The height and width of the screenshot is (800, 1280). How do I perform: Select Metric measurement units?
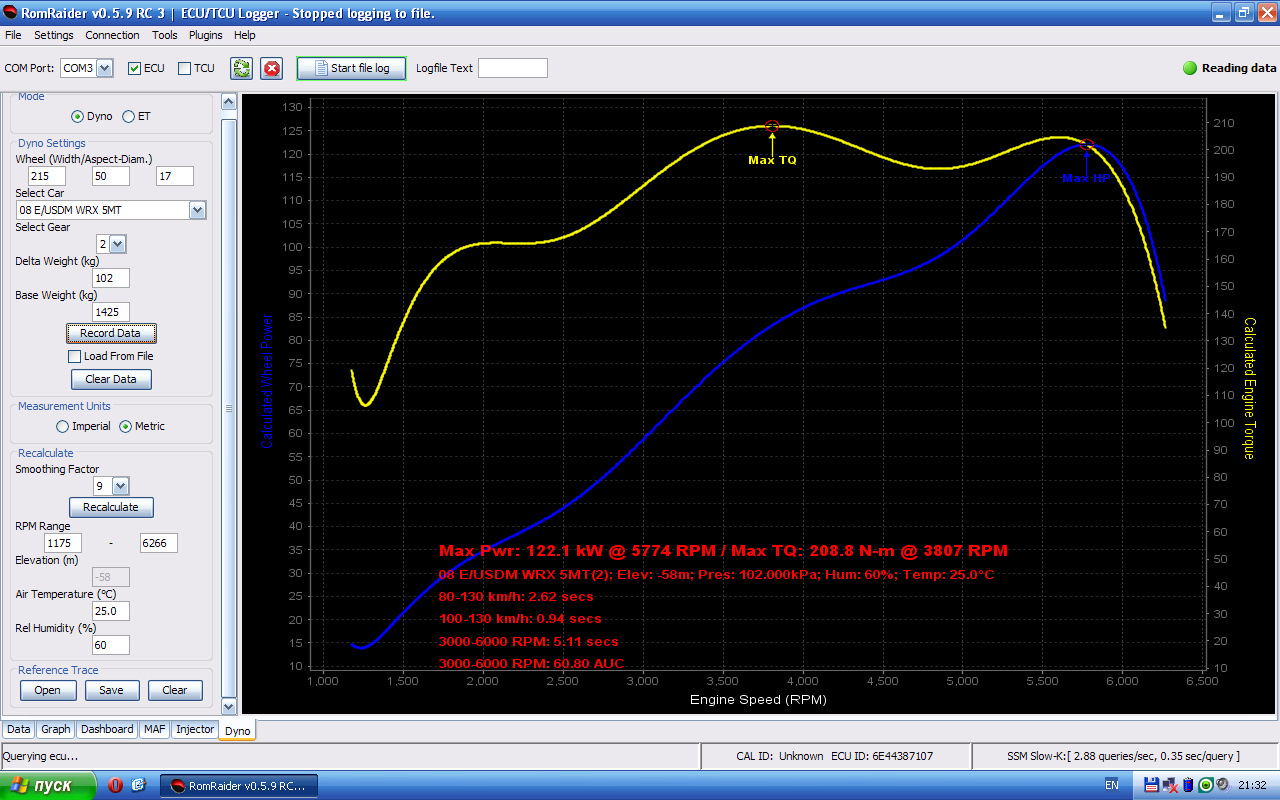tap(126, 426)
